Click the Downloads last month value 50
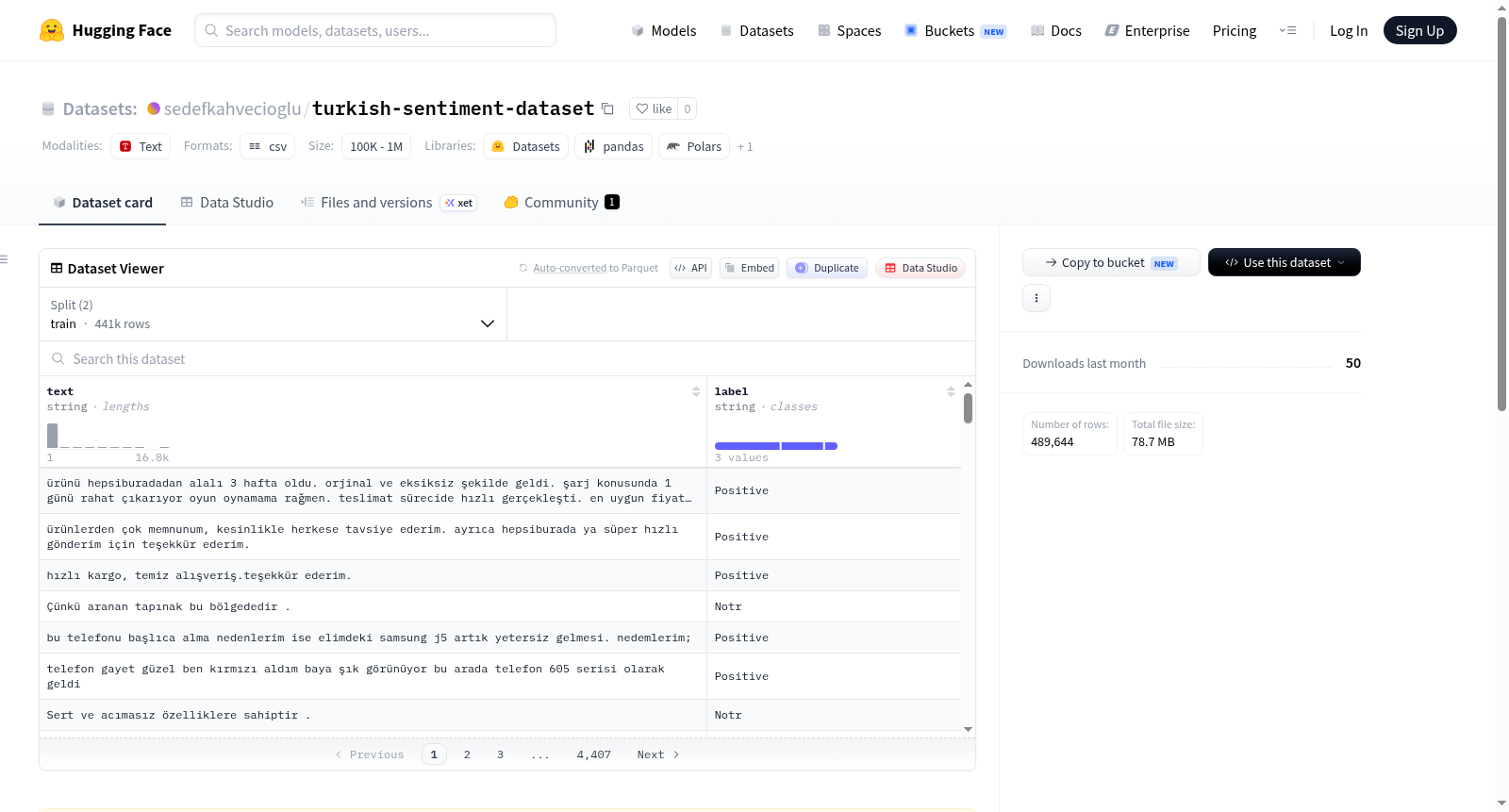Viewport: 1509px width, 812px height. pyautogui.click(x=1353, y=363)
